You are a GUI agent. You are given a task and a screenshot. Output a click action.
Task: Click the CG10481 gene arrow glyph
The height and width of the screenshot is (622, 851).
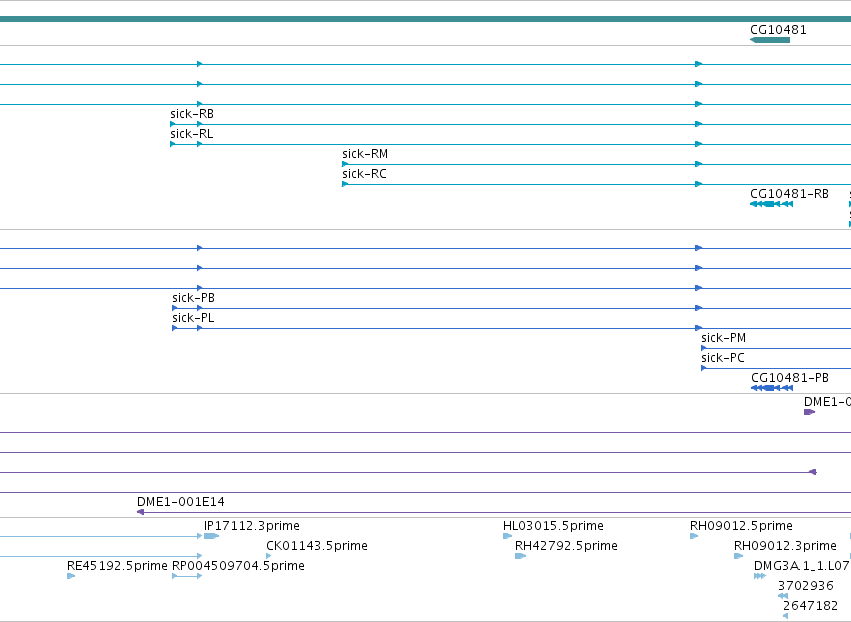770,40
